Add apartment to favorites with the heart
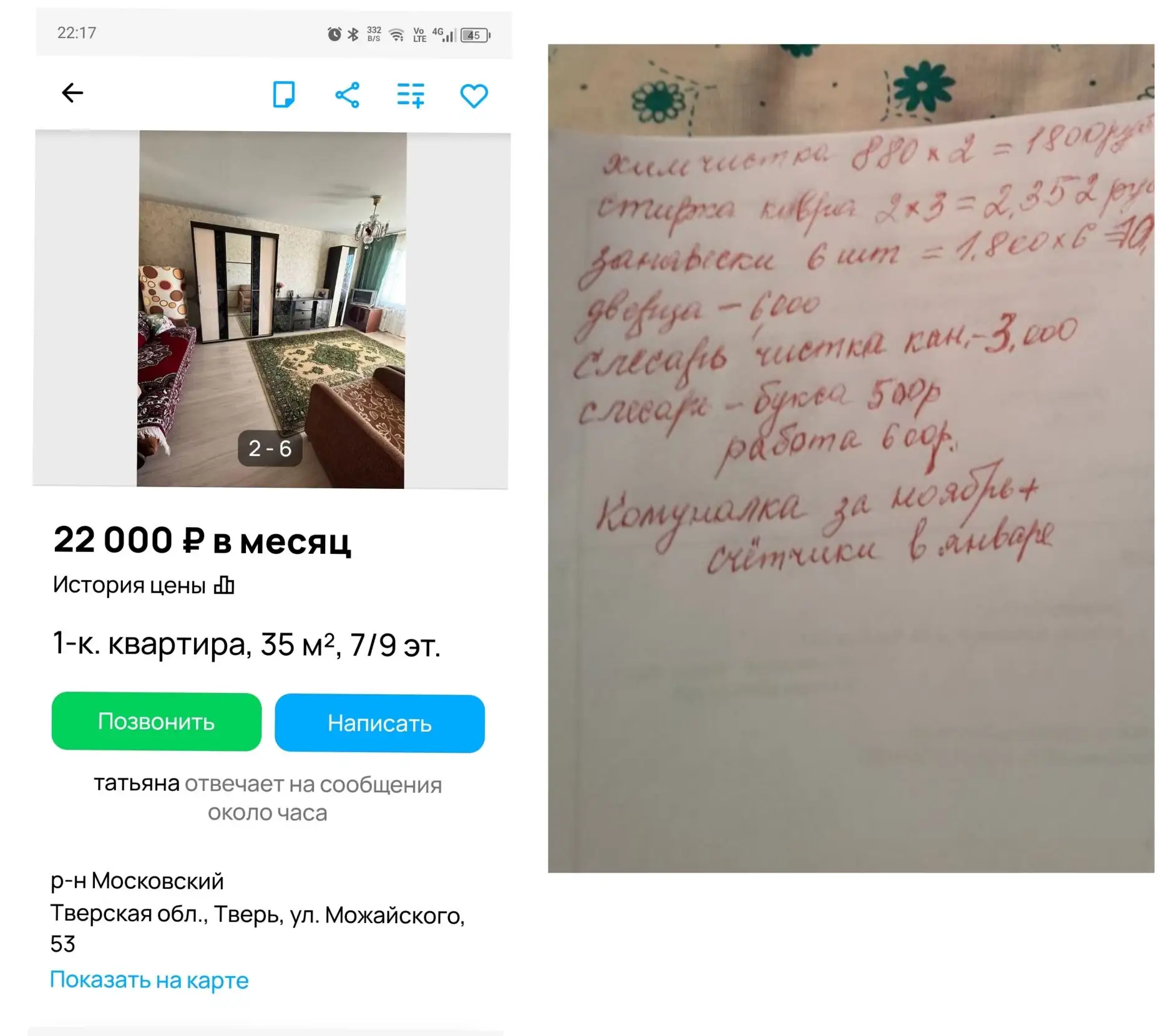1160x1036 pixels. 474,96
